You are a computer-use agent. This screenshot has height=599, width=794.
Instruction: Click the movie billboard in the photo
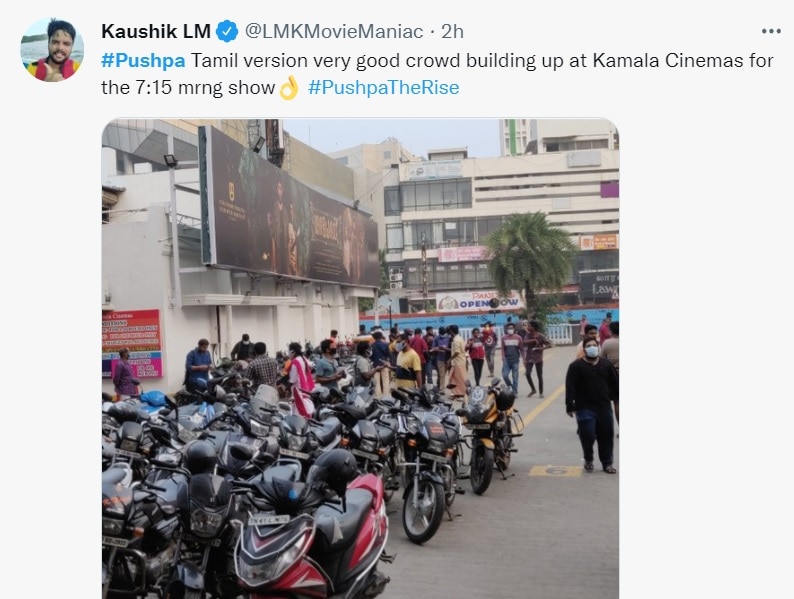point(290,209)
